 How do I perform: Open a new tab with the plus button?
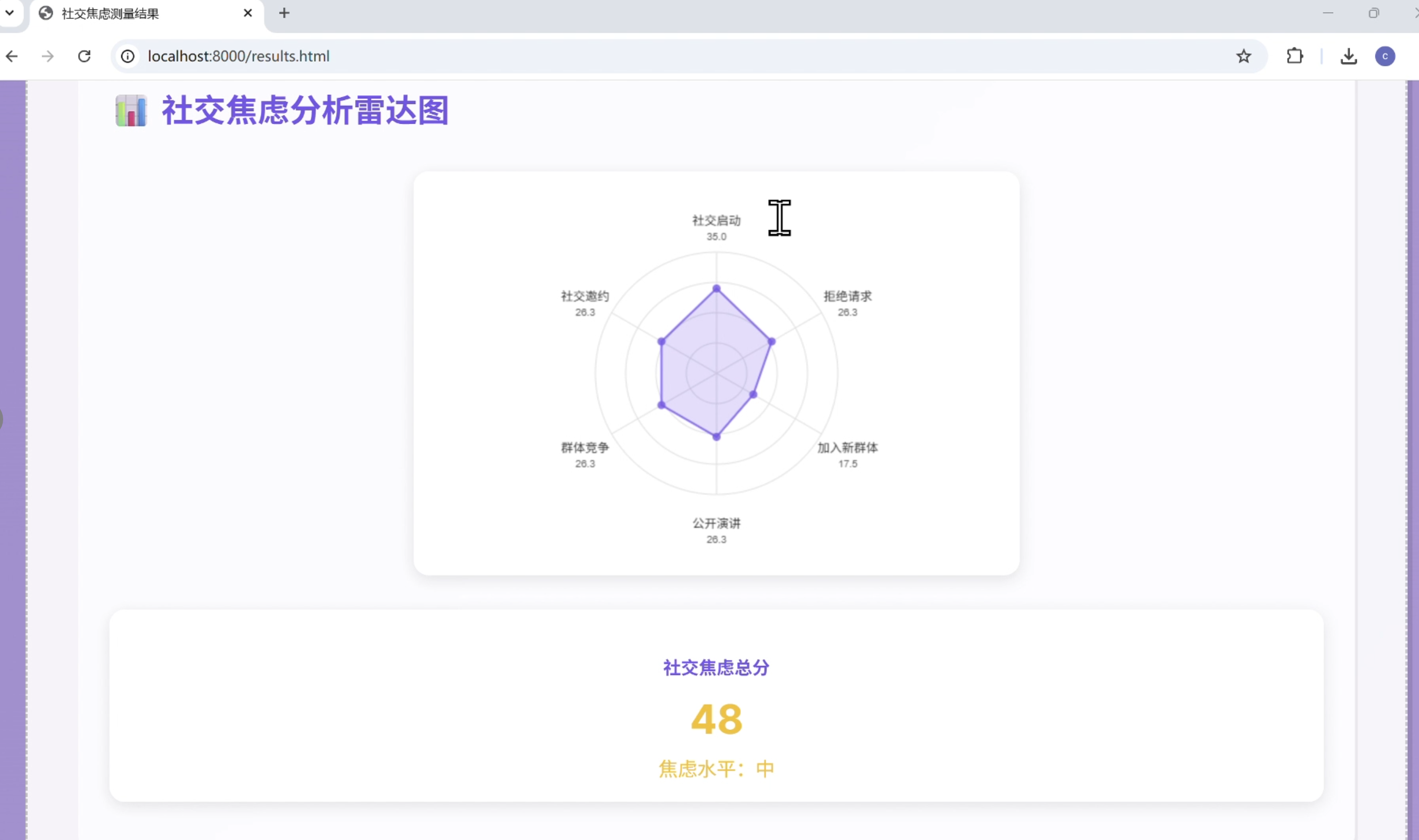point(283,13)
